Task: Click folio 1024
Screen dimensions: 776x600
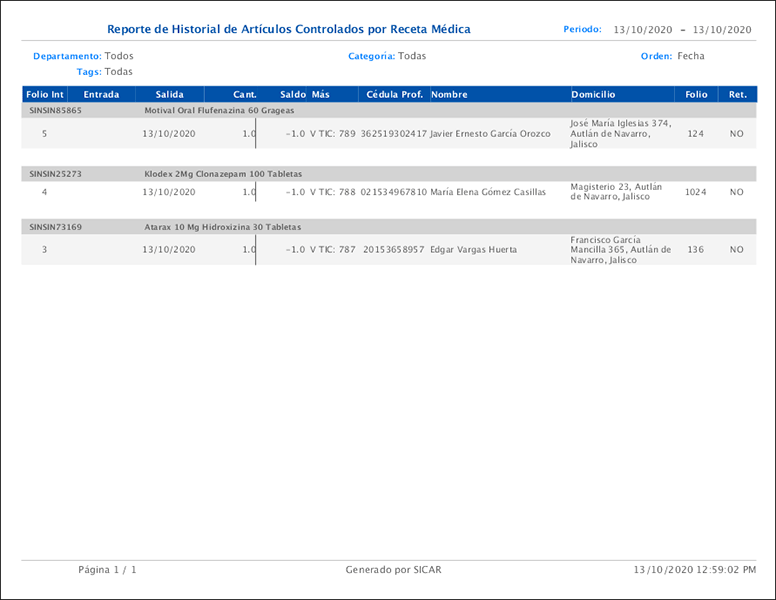Action: (695, 192)
